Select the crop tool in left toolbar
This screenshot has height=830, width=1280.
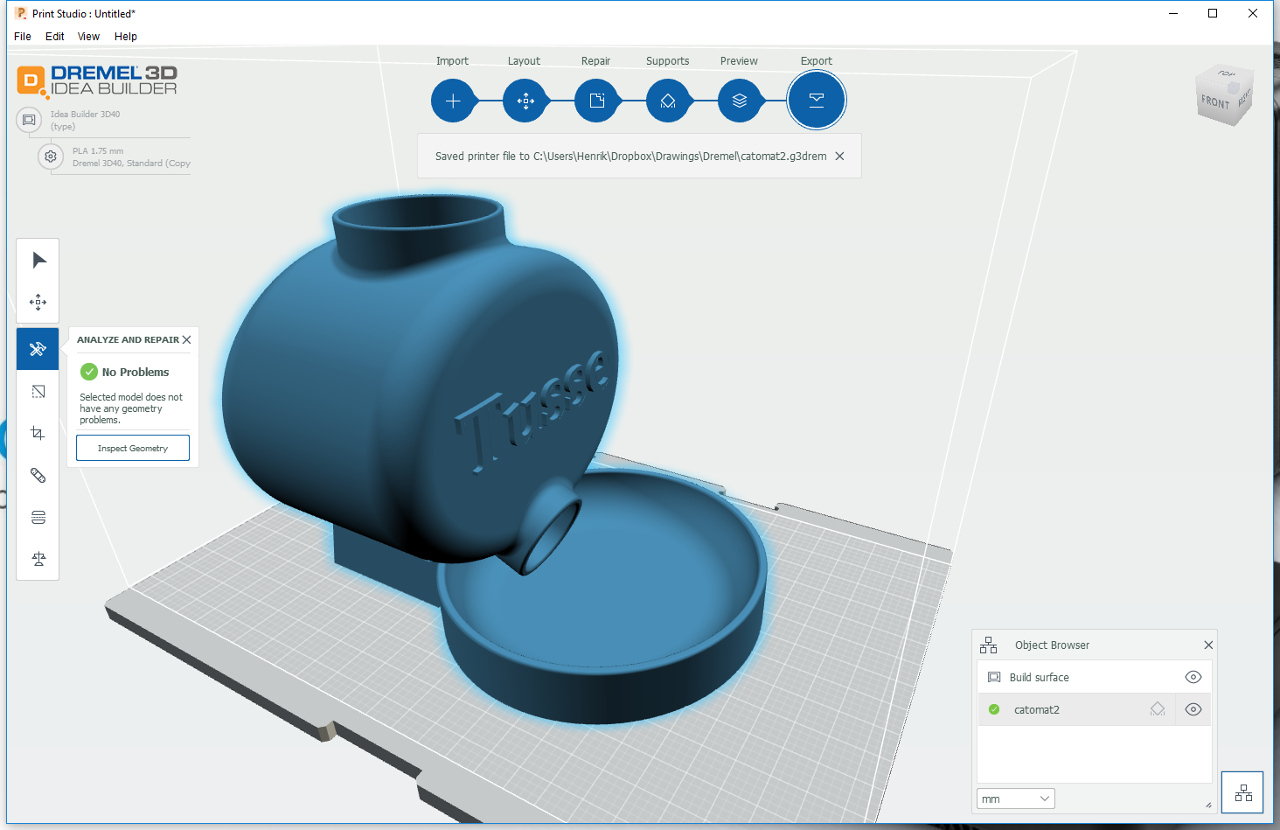[x=38, y=433]
